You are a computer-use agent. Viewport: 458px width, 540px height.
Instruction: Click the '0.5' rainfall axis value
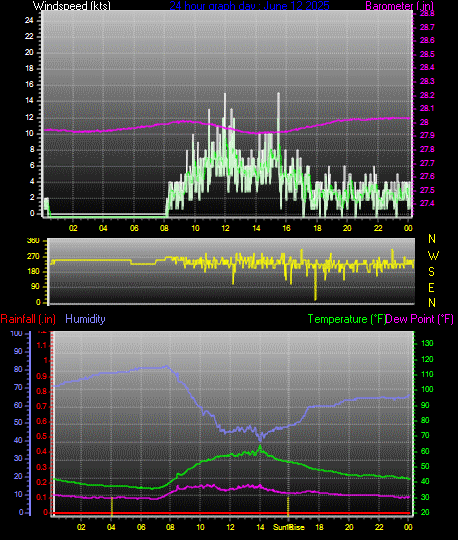coord(42,437)
